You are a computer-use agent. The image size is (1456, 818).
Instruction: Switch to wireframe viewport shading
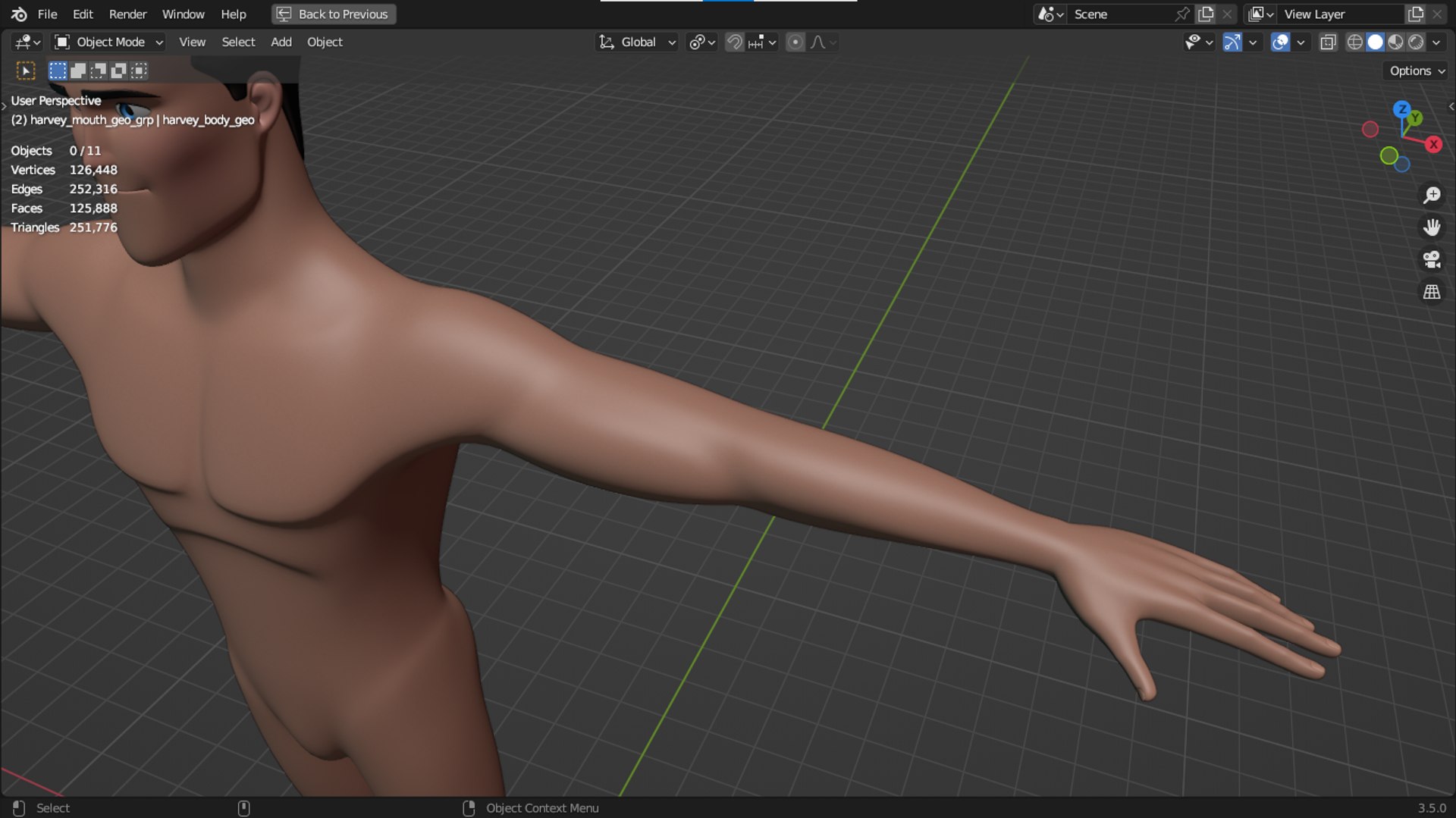point(1354,42)
